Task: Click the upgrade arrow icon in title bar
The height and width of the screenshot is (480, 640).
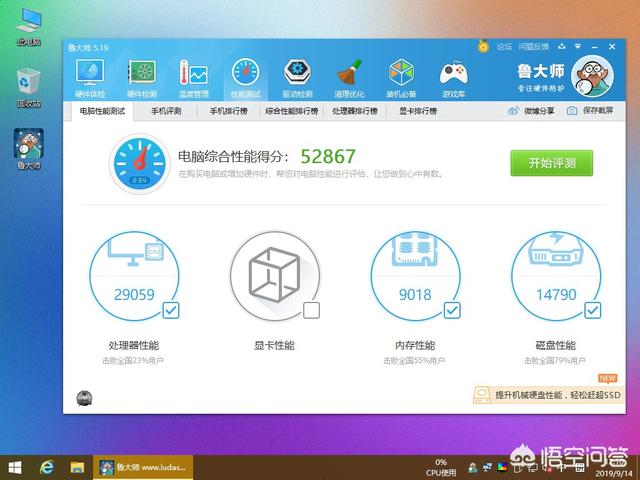Action: click(x=562, y=47)
